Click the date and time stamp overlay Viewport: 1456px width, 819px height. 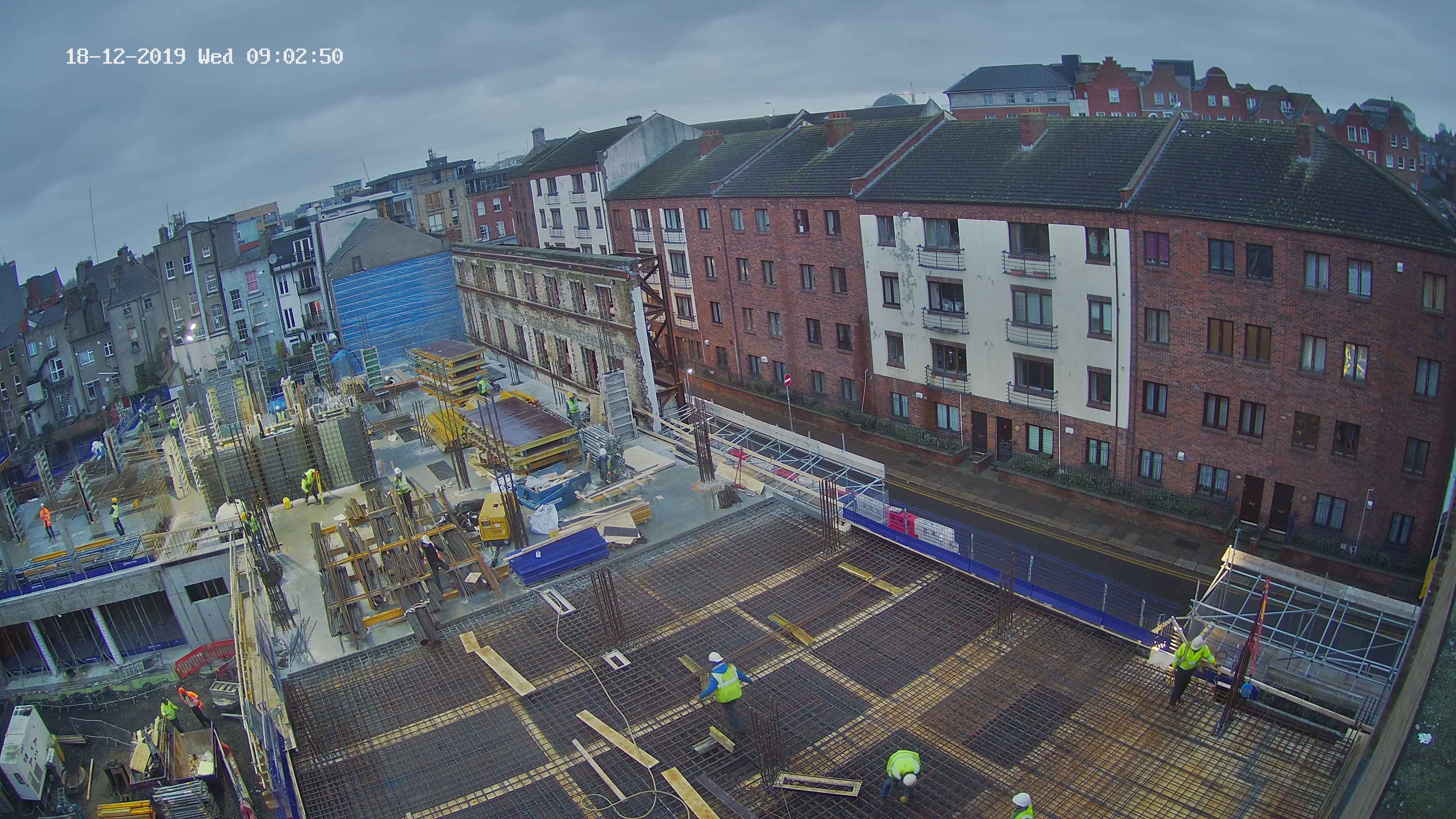click(204, 56)
